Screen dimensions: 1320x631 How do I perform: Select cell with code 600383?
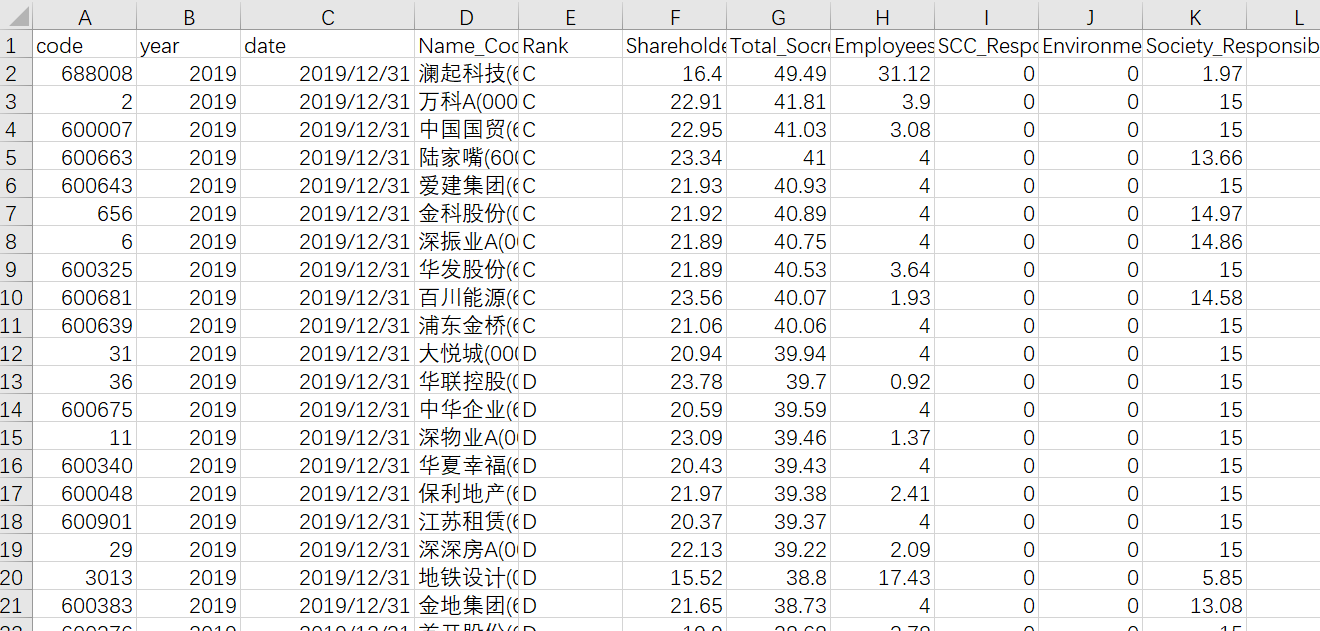tap(84, 605)
